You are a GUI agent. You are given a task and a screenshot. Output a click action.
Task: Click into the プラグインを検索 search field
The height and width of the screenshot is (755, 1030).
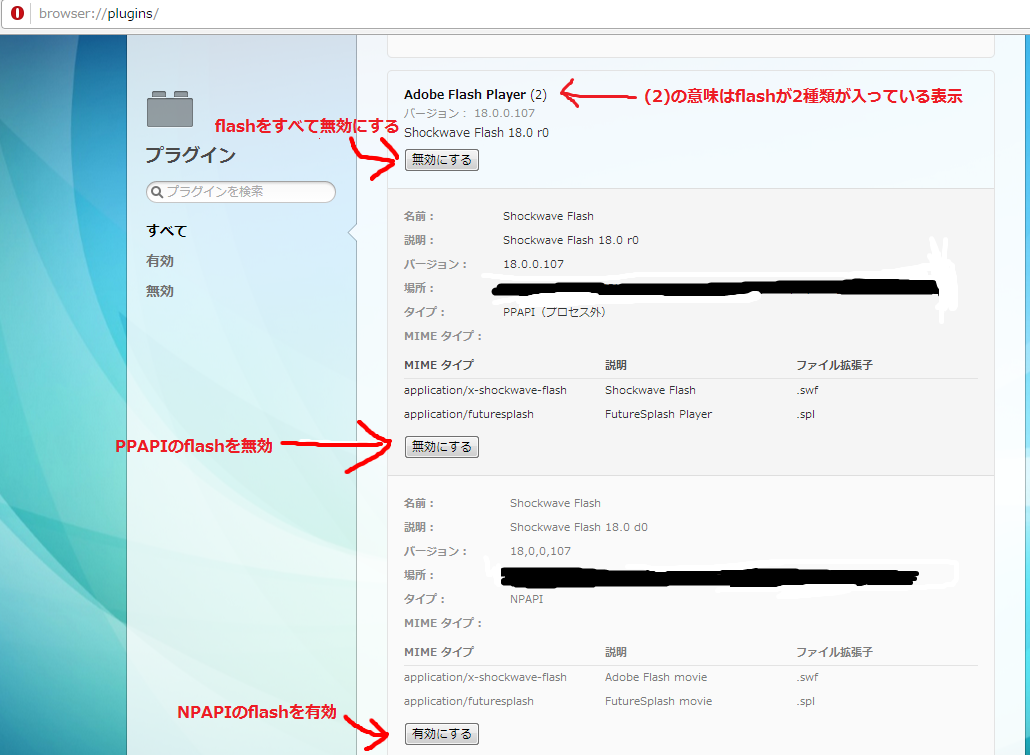point(240,192)
